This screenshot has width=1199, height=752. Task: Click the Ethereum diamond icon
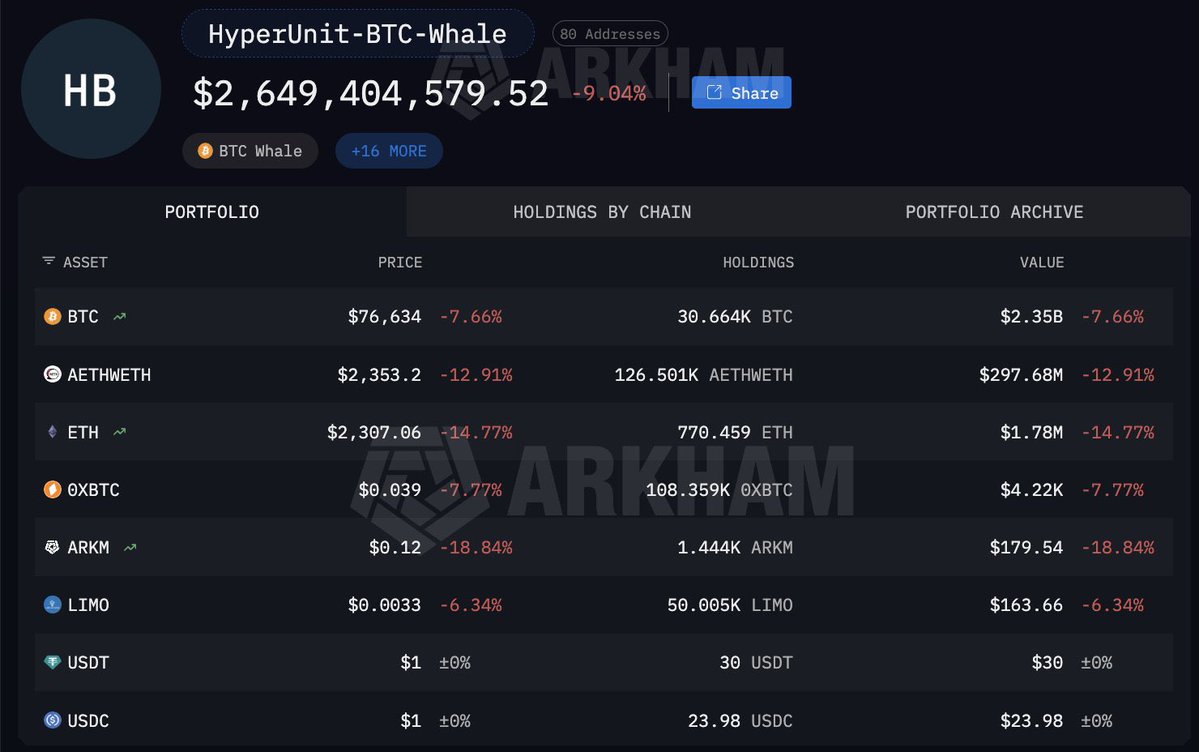click(x=53, y=432)
